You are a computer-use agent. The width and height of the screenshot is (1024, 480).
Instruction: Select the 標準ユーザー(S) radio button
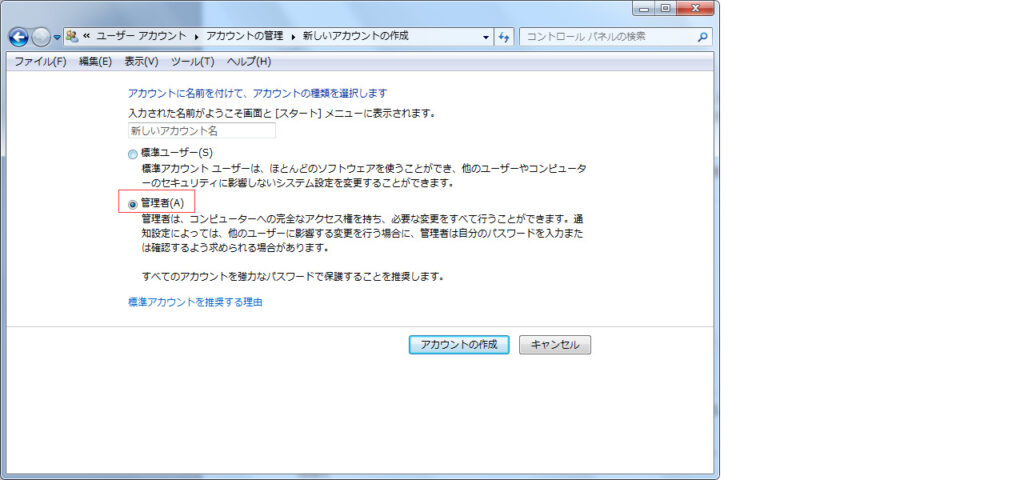[x=133, y=154]
